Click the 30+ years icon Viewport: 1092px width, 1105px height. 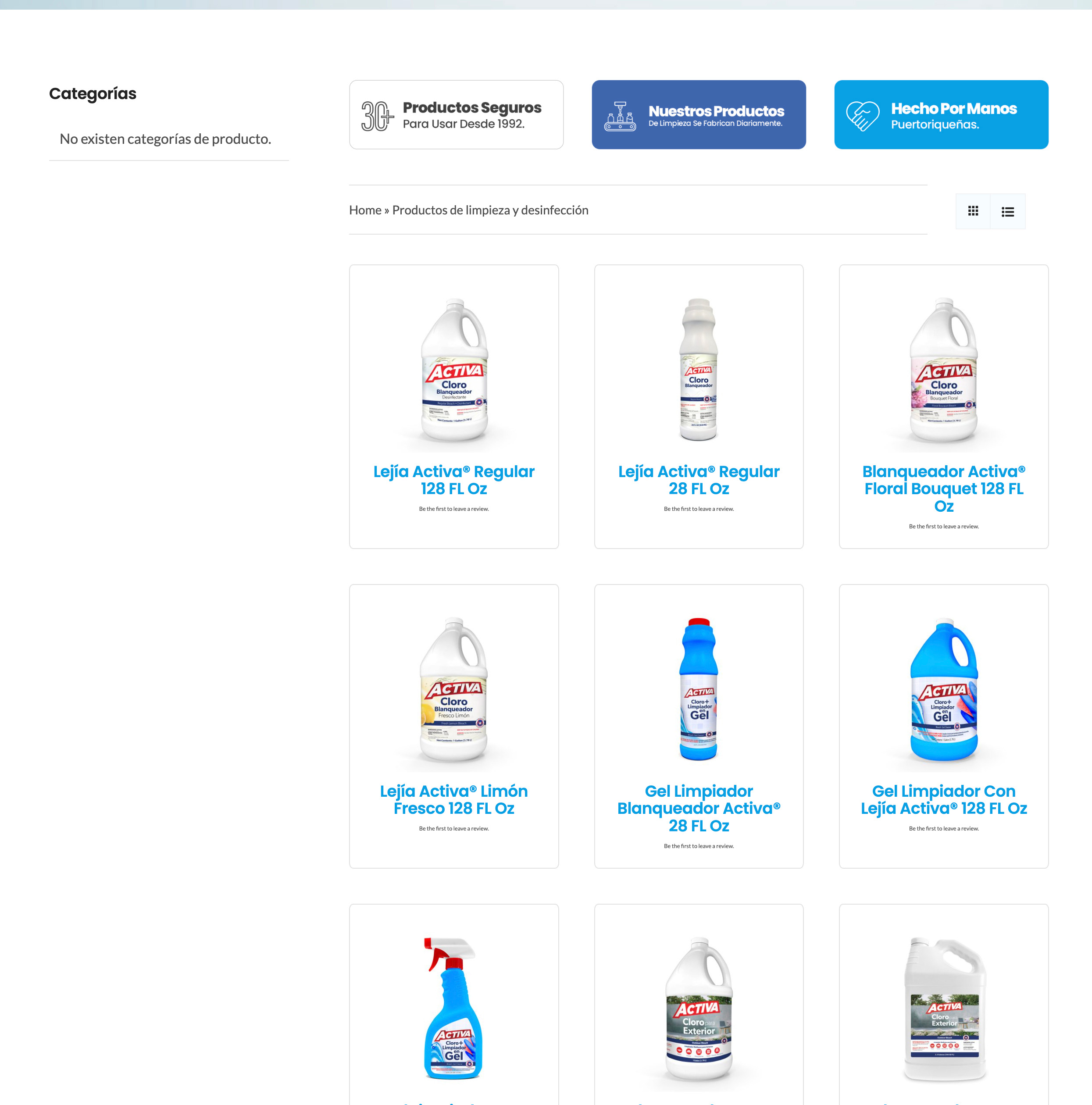click(x=378, y=116)
